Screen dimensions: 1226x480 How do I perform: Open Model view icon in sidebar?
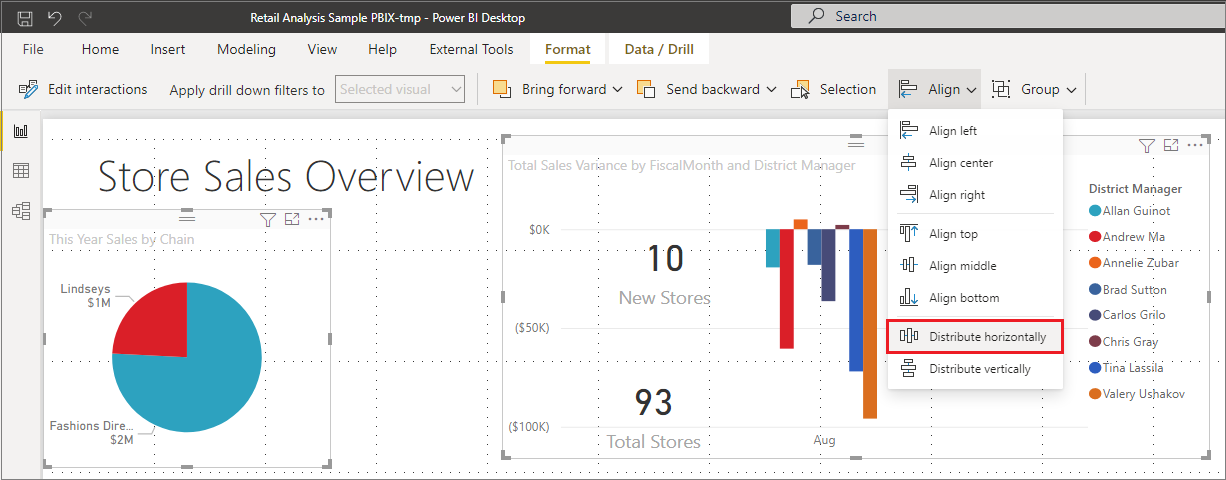20,211
